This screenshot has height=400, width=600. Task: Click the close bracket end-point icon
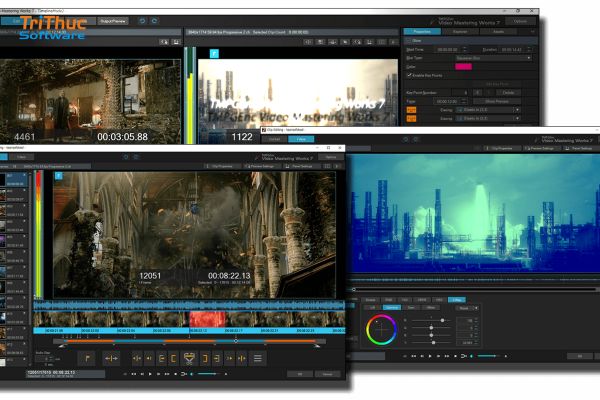(x=205, y=359)
